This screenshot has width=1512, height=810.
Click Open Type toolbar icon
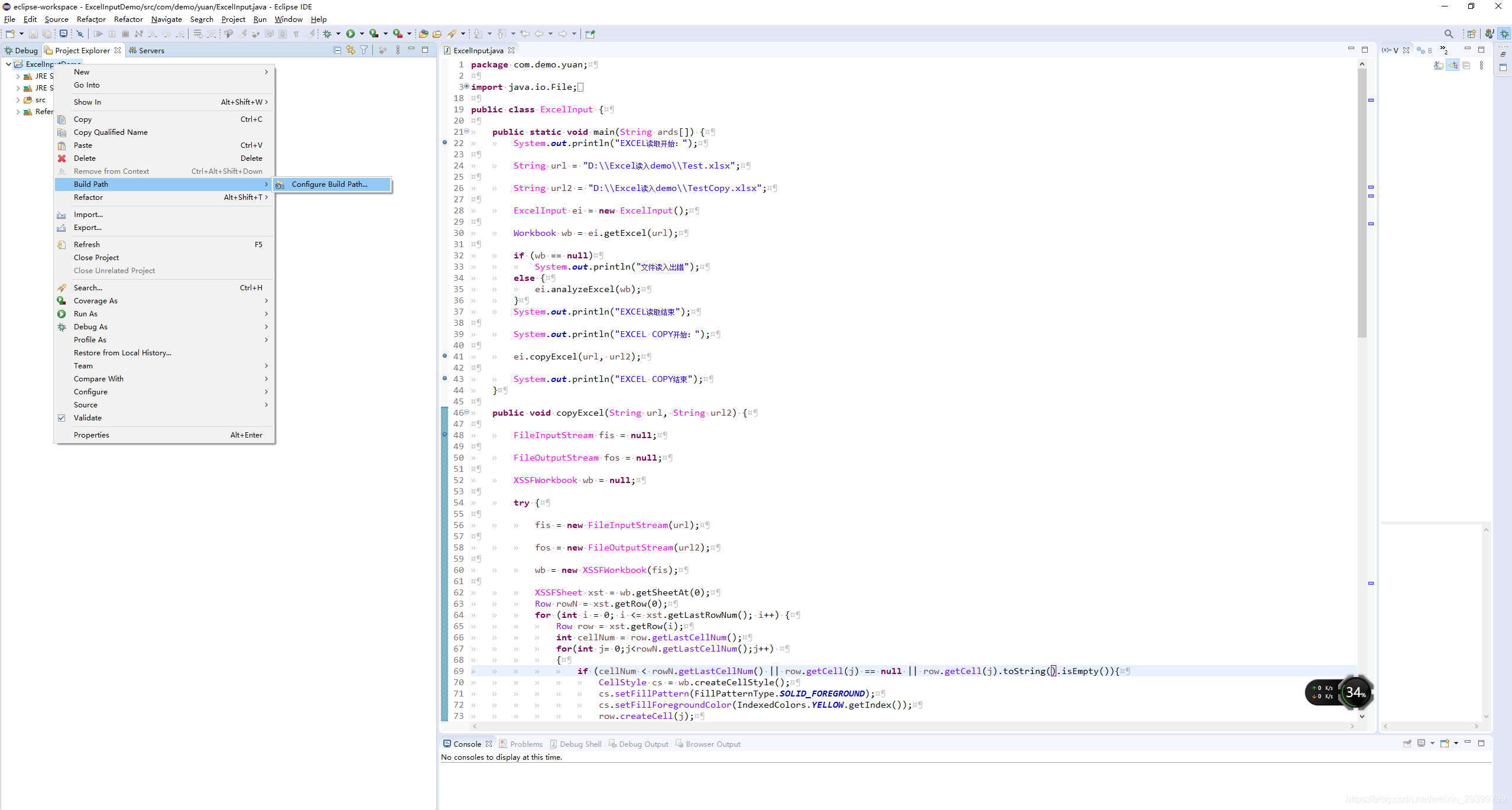click(x=423, y=34)
